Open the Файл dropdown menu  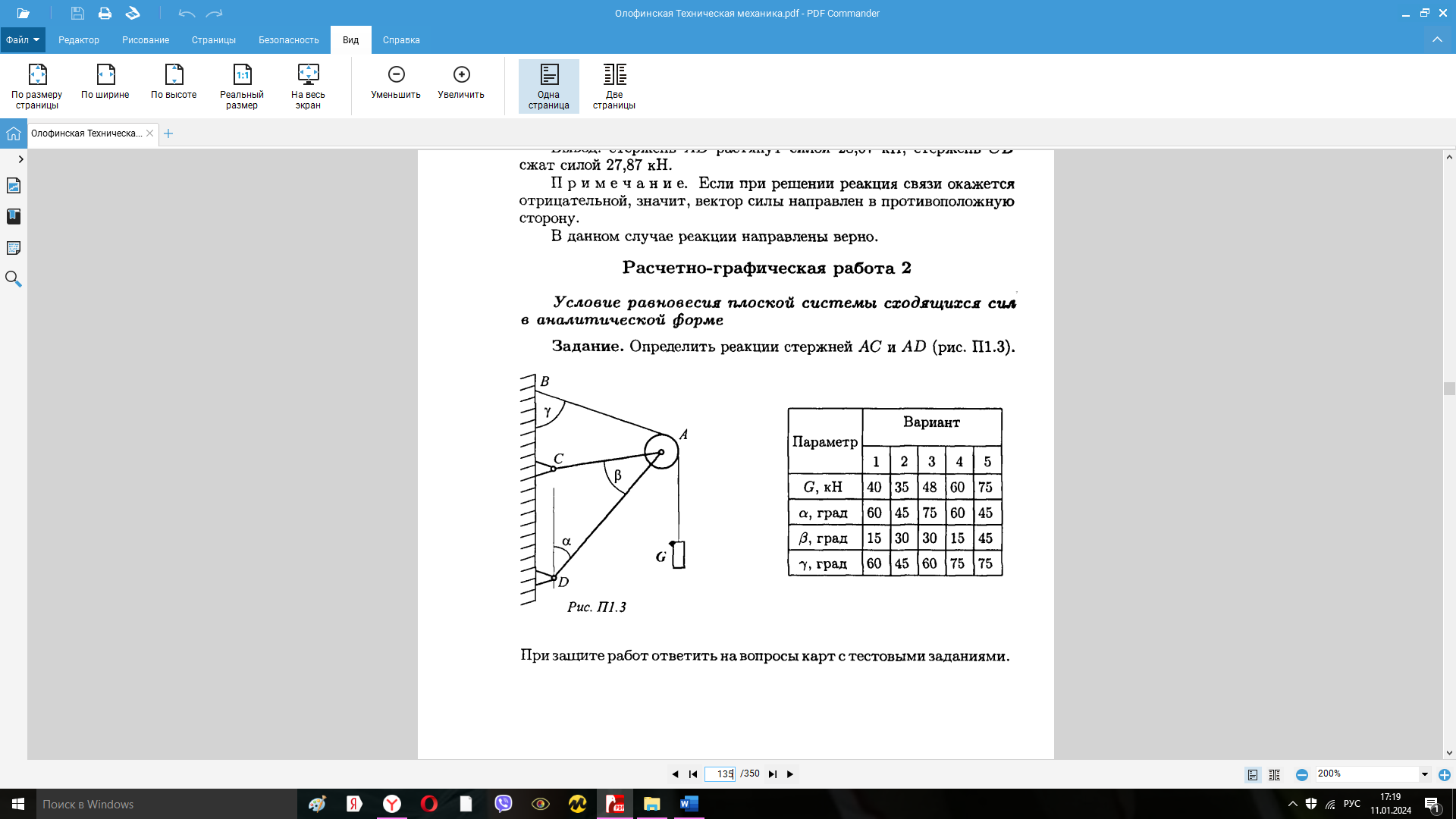pyautogui.click(x=23, y=40)
